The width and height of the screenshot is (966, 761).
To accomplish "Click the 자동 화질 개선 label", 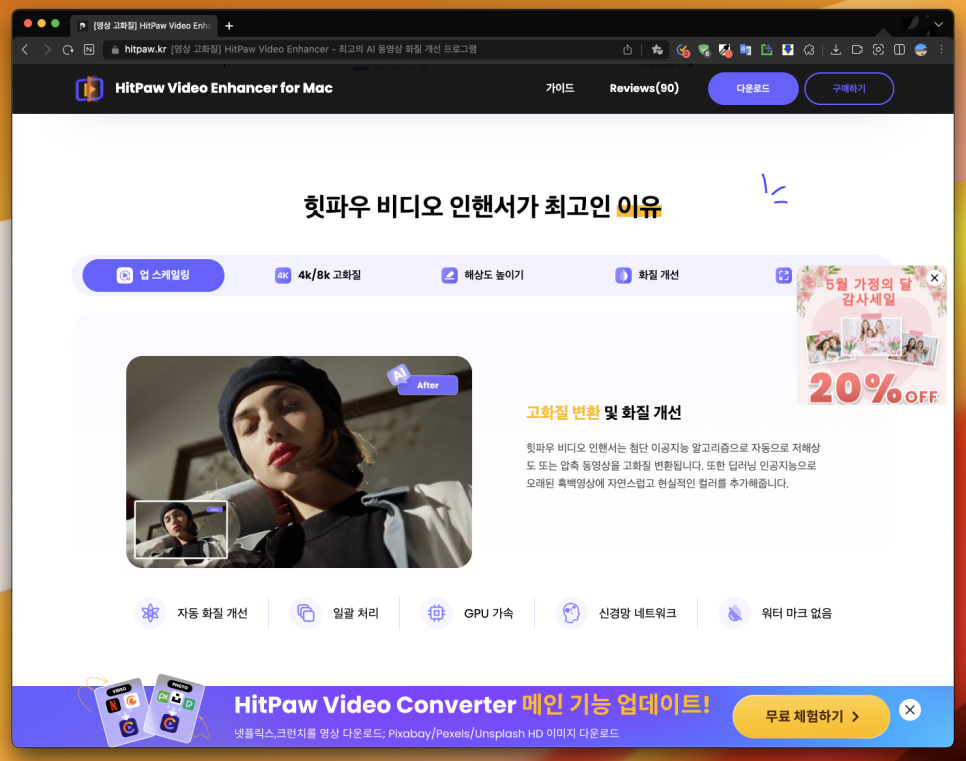I will [x=213, y=613].
